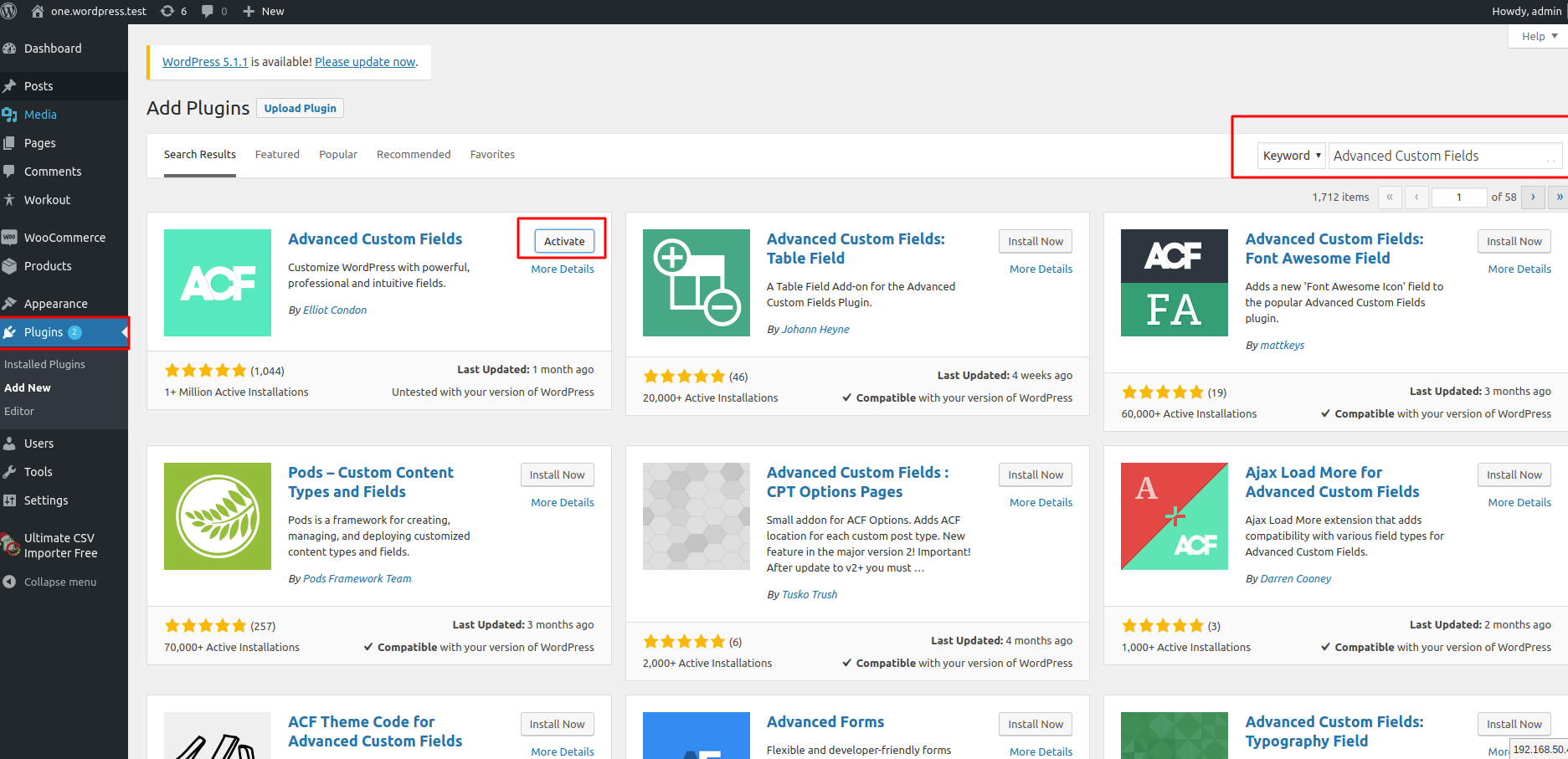The height and width of the screenshot is (759, 1568).
Task: Open Installed Plugins submenu item
Action: point(44,364)
